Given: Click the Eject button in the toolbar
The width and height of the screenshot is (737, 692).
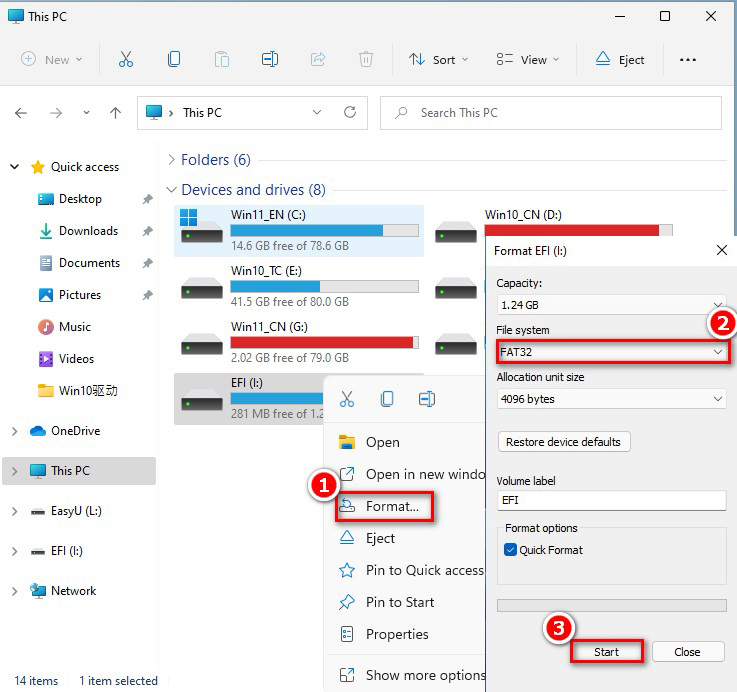Looking at the screenshot, I should click(619, 60).
